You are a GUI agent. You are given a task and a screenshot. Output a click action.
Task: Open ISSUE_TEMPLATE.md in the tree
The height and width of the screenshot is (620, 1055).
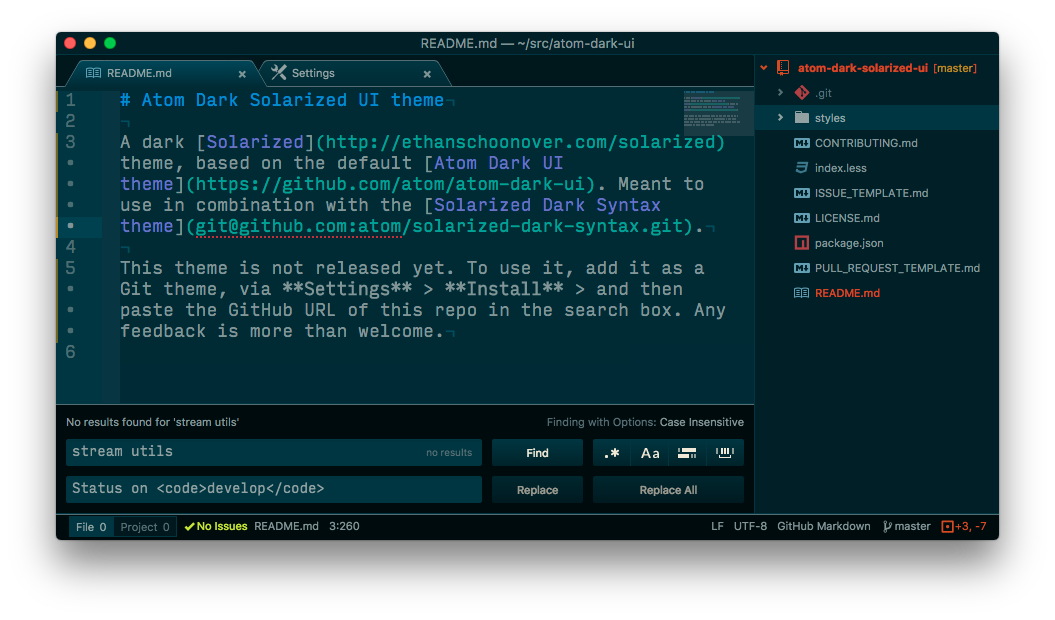871,193
